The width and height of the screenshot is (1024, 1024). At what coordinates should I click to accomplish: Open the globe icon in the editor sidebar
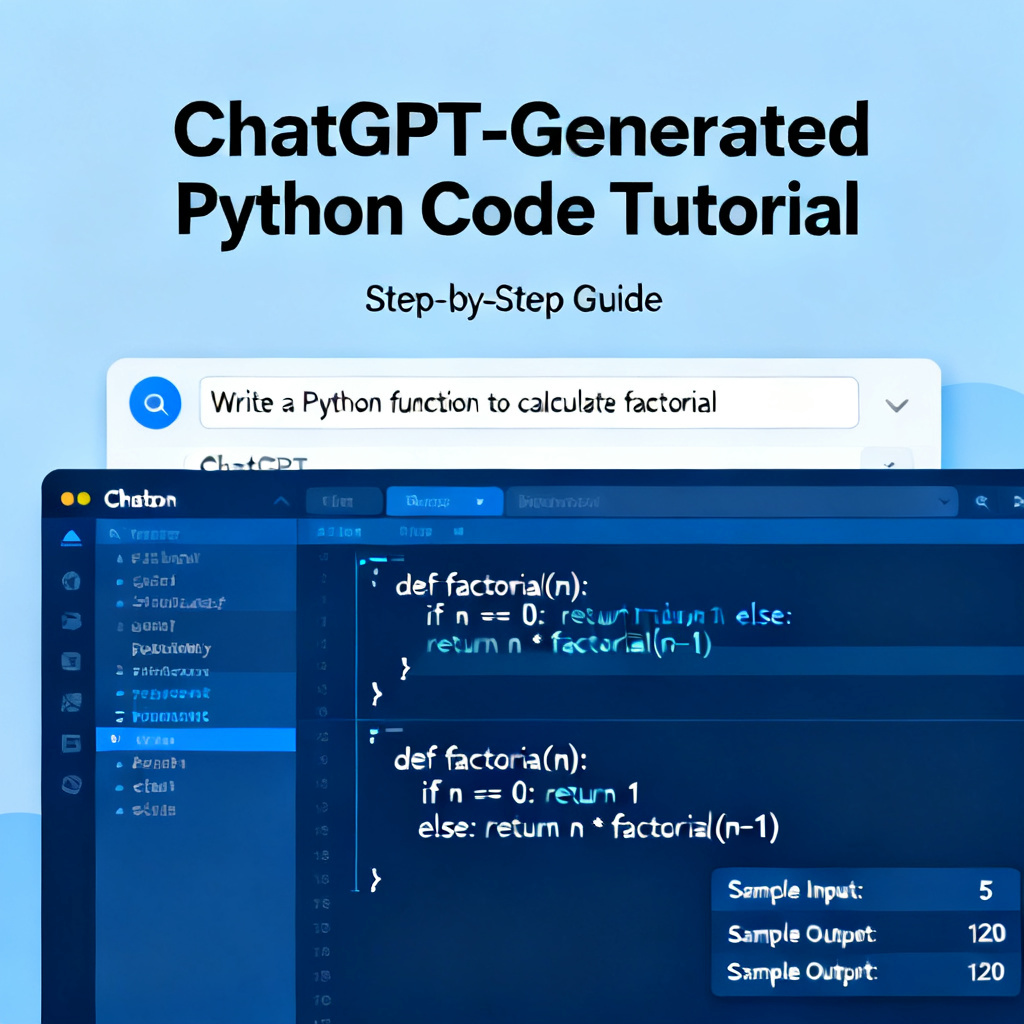[x=71, y=581]
